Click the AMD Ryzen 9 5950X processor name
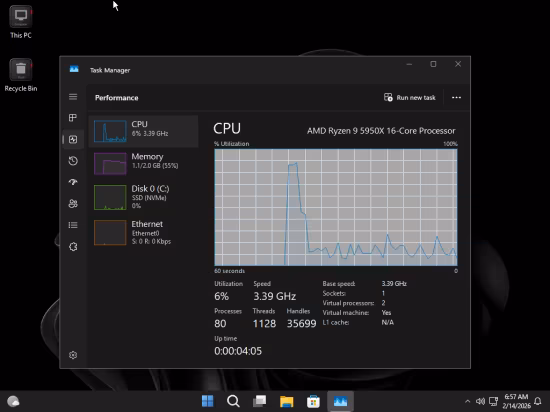The height and width of the screenshot is (412, 550). pyautogui.click(x=381, y=131)
